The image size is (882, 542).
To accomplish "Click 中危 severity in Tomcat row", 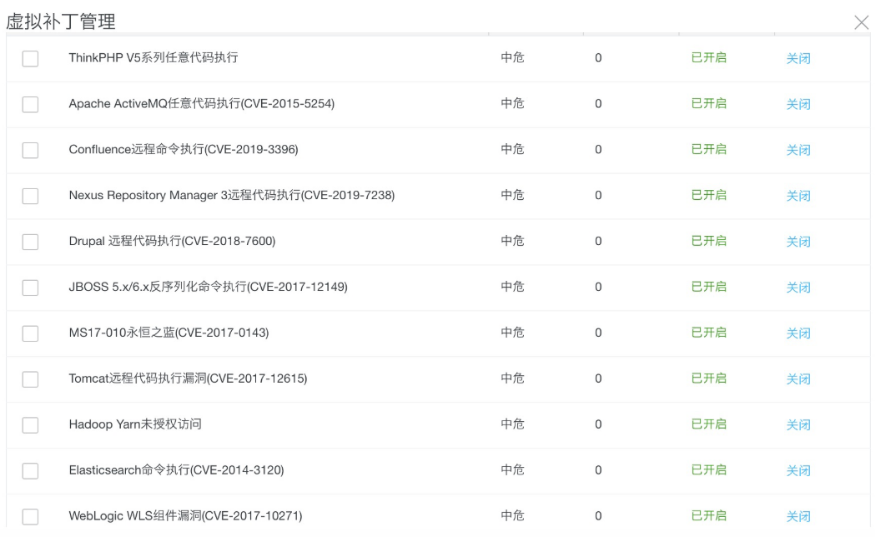I will pos(512,378).
